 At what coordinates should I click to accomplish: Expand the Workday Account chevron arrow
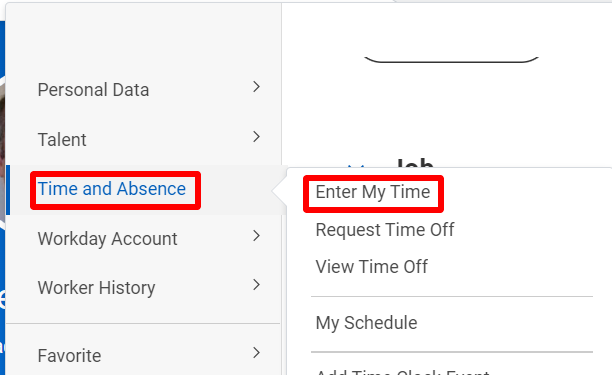pyautogui.click(x=256, y=236)
